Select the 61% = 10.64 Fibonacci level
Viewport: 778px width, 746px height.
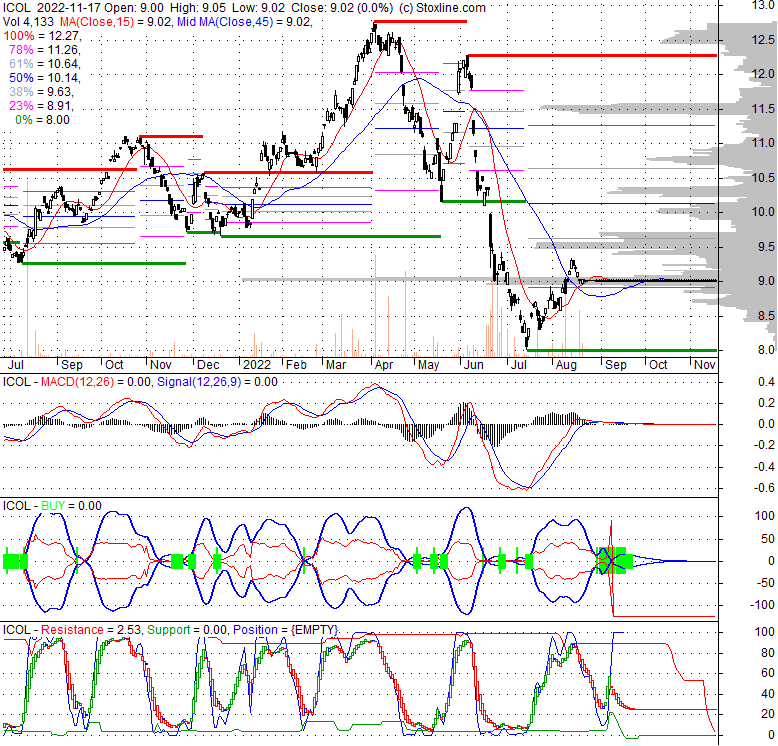(x=45, y=63)
